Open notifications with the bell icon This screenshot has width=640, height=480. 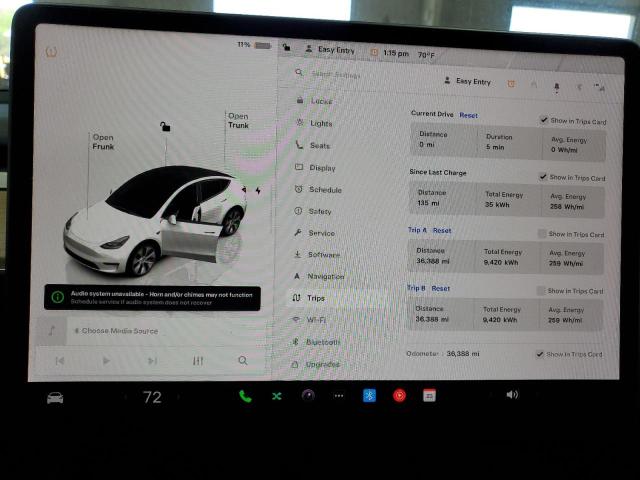coord(556,87)
